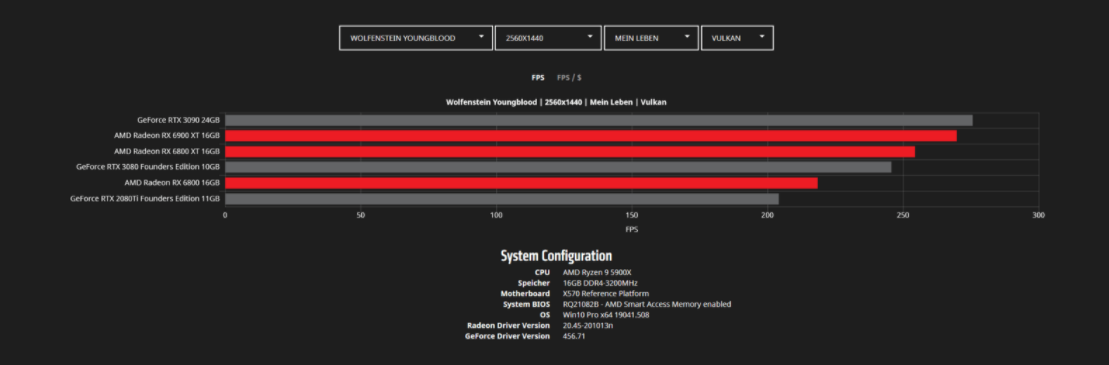Click the GeForce RTX 2080Ti Founders Edition bar
Screen dimensions: 1109x365
coord(501,199)
